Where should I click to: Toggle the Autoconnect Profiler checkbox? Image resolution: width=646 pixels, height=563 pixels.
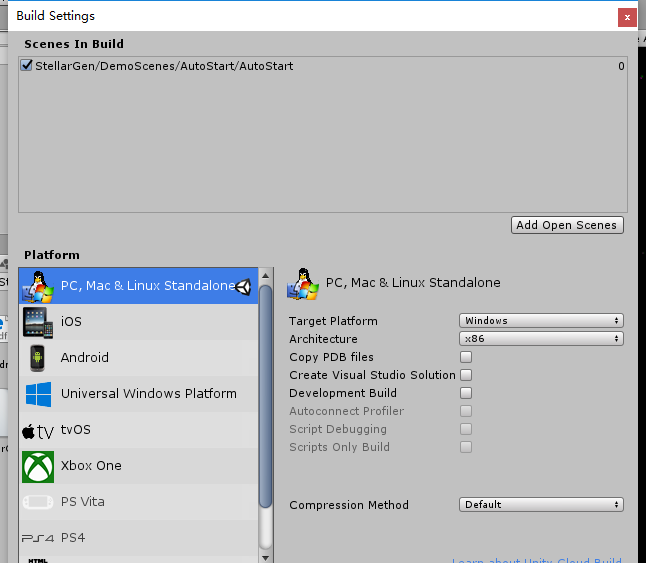[466, 411]
